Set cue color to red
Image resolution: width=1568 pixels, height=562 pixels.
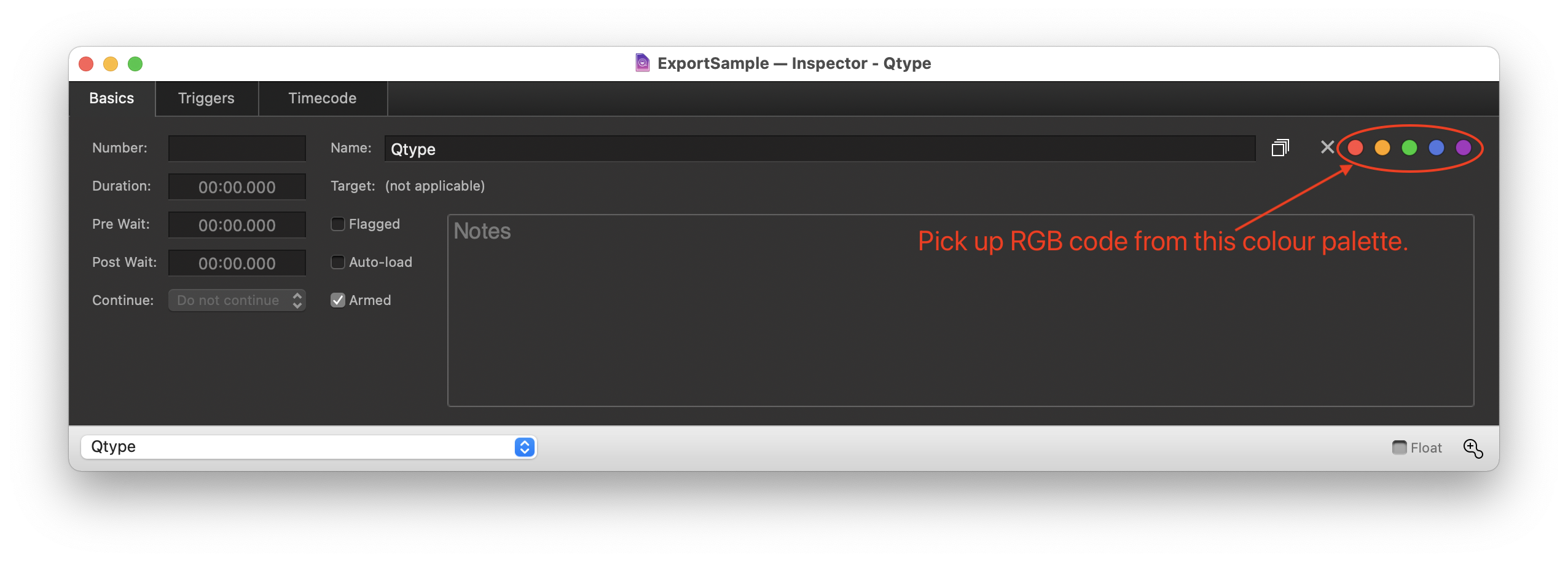point(1357,147)
